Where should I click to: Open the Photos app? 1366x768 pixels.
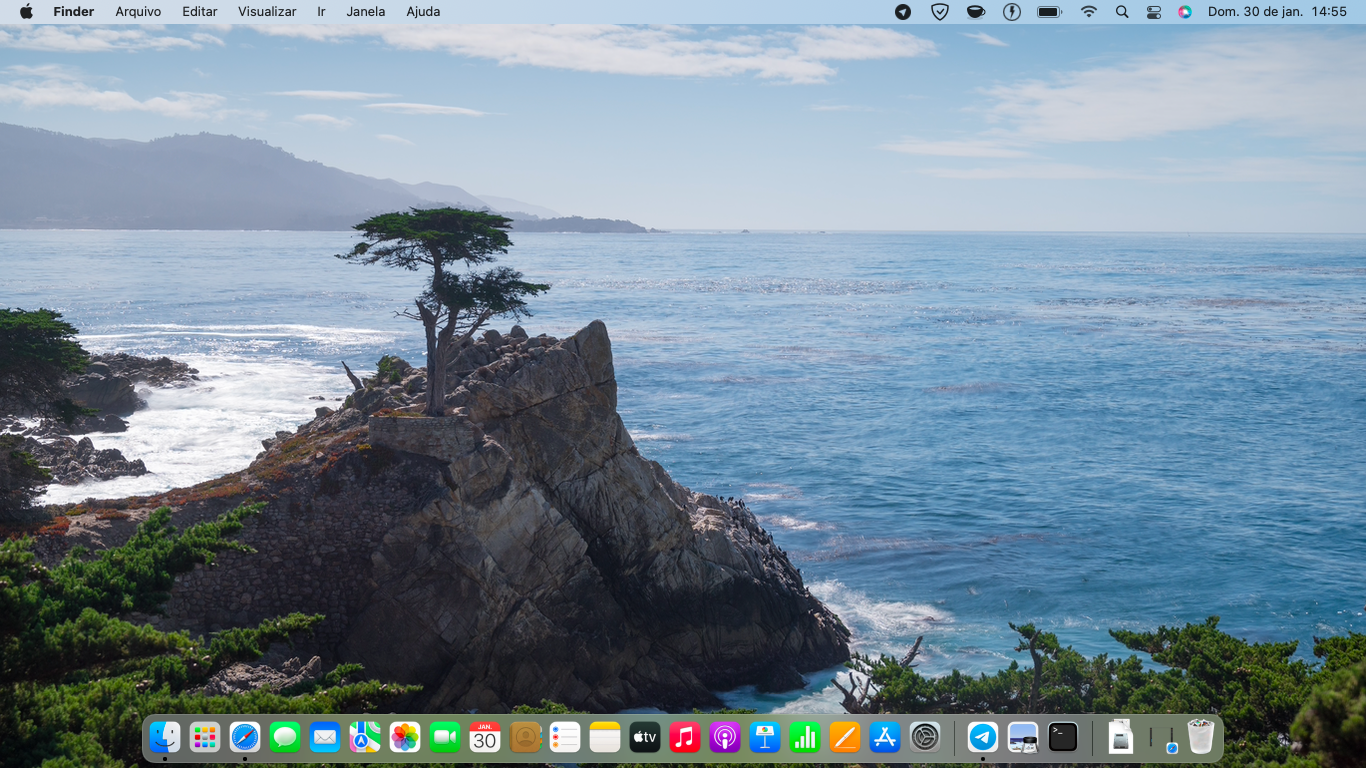(x=405, y=738)
